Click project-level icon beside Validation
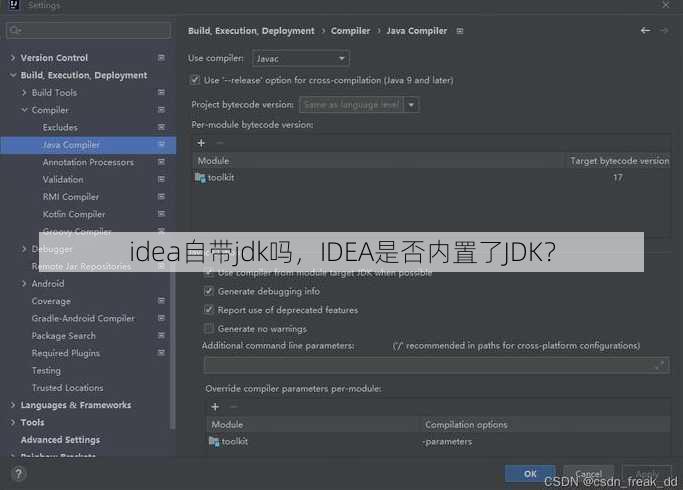Image resolution: width=683 pixels, height=490 pixels. (x=161, y=179)
